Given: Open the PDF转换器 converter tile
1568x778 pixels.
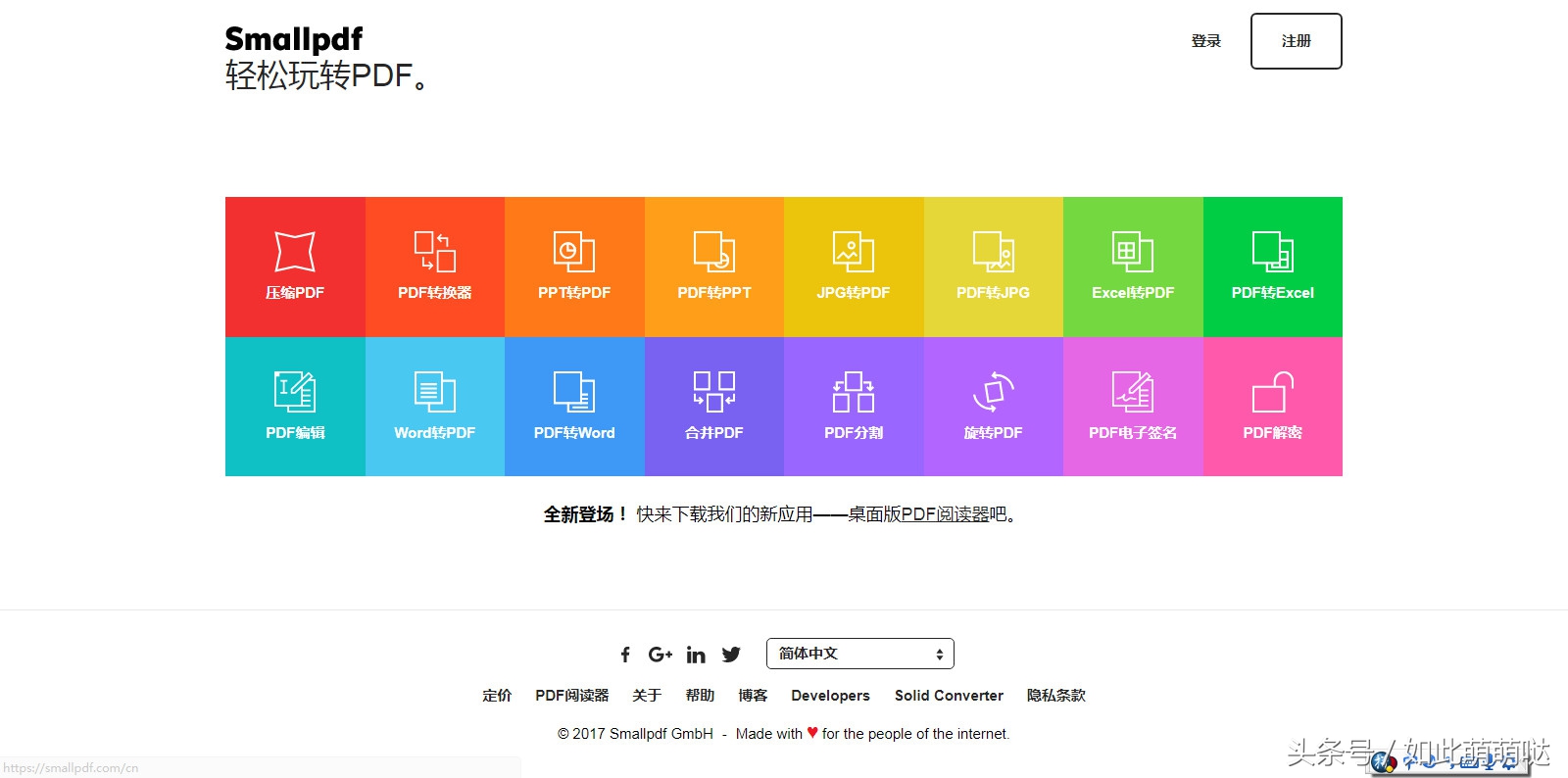Looking at the screenshot, I should point(435,267).
